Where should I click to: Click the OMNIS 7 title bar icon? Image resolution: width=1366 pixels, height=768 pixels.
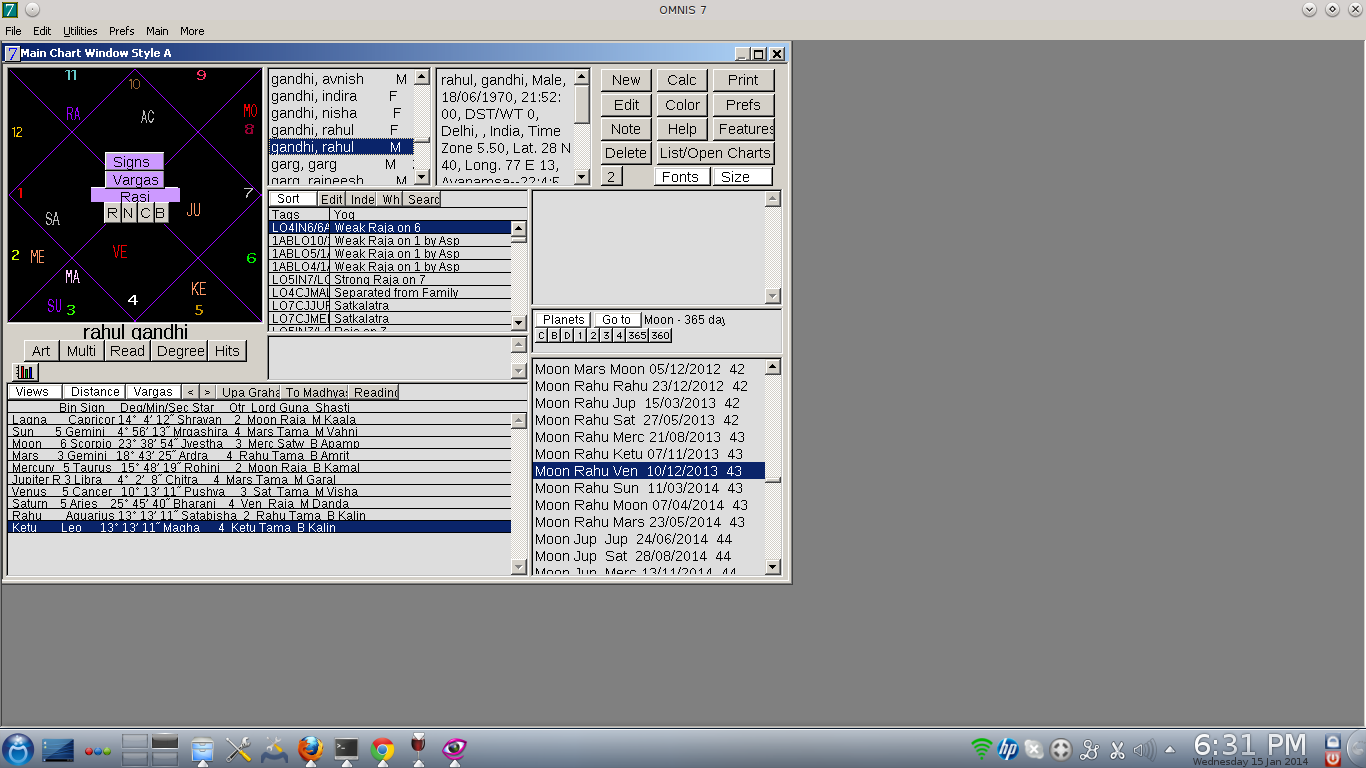10,10
